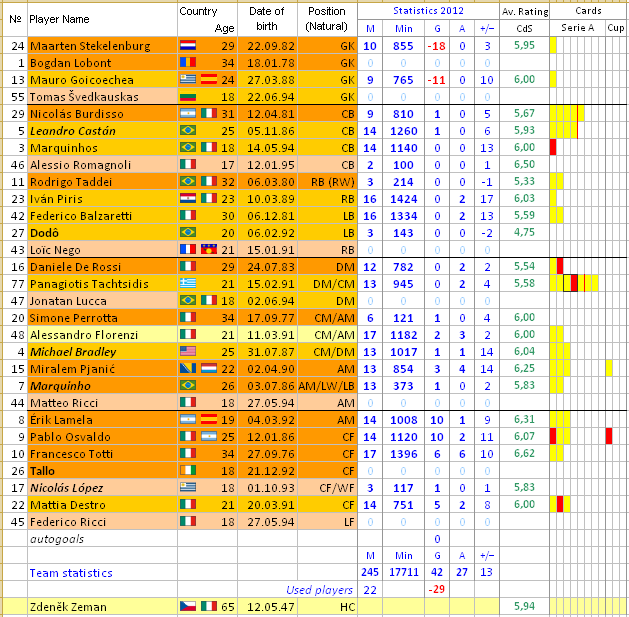Select Francesco Totti's name cell
Screen dimensions: 629x617
(102, 453)
